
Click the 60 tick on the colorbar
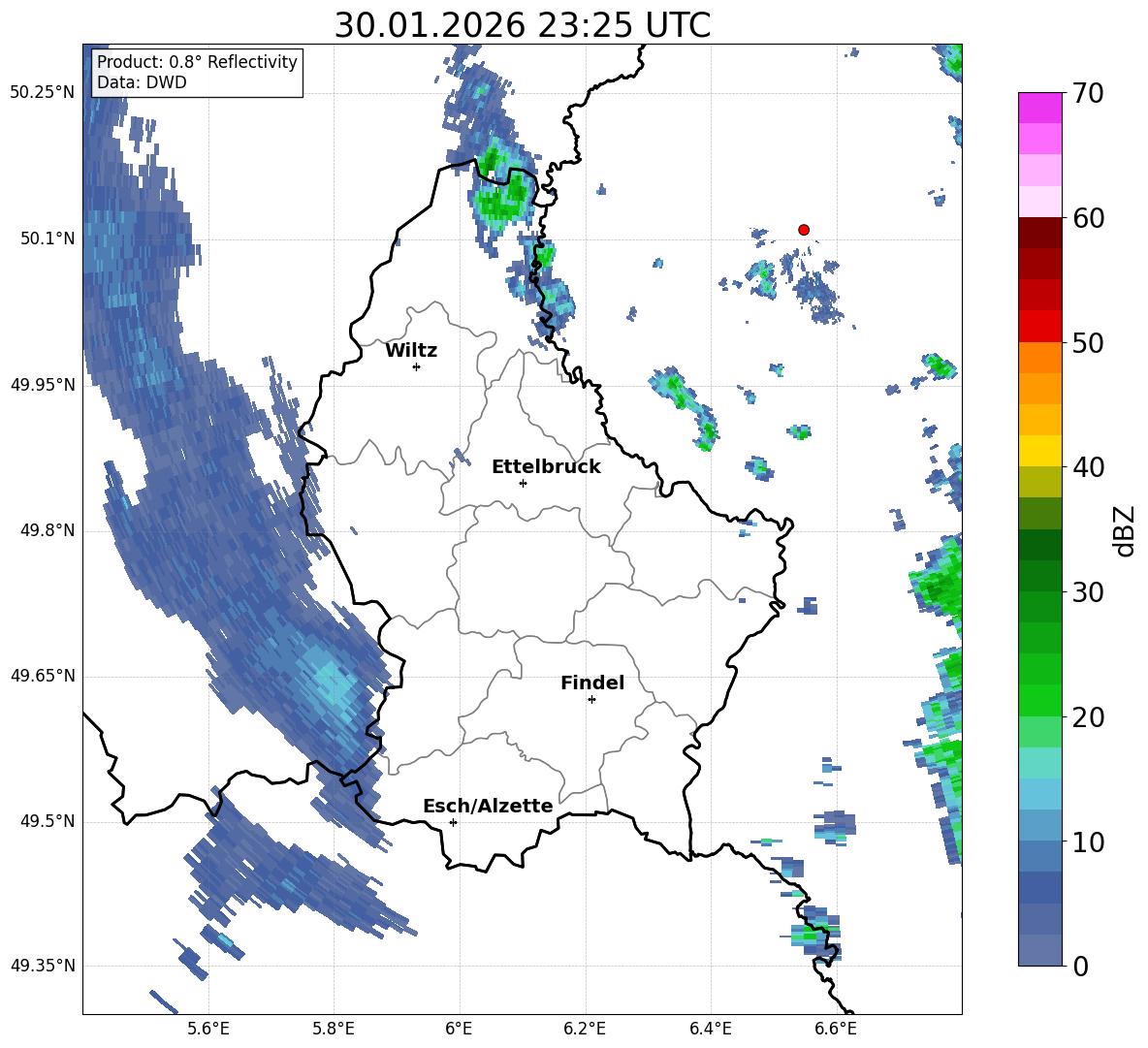(x=1087, y=218)
